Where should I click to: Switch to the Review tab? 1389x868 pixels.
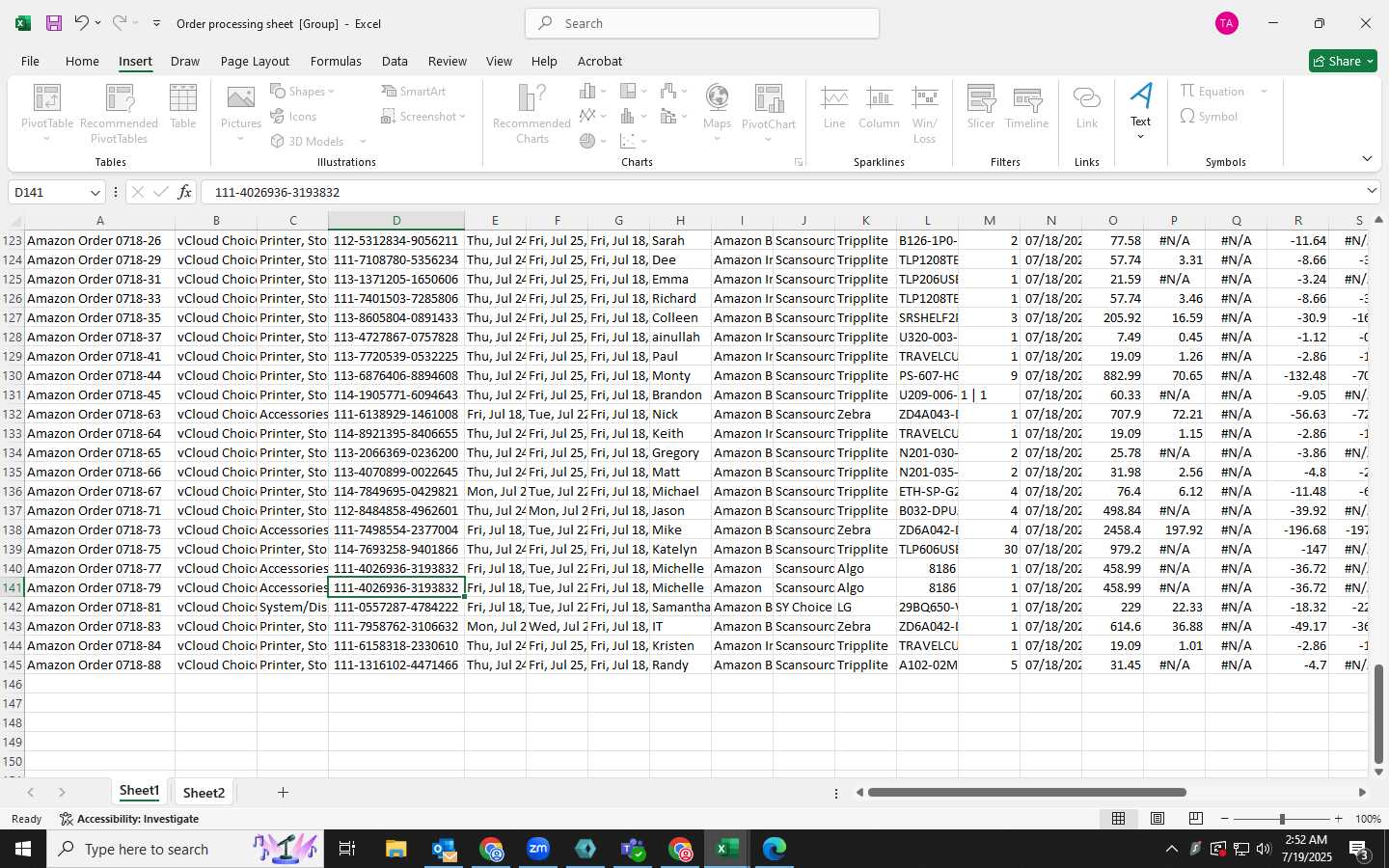448,61
